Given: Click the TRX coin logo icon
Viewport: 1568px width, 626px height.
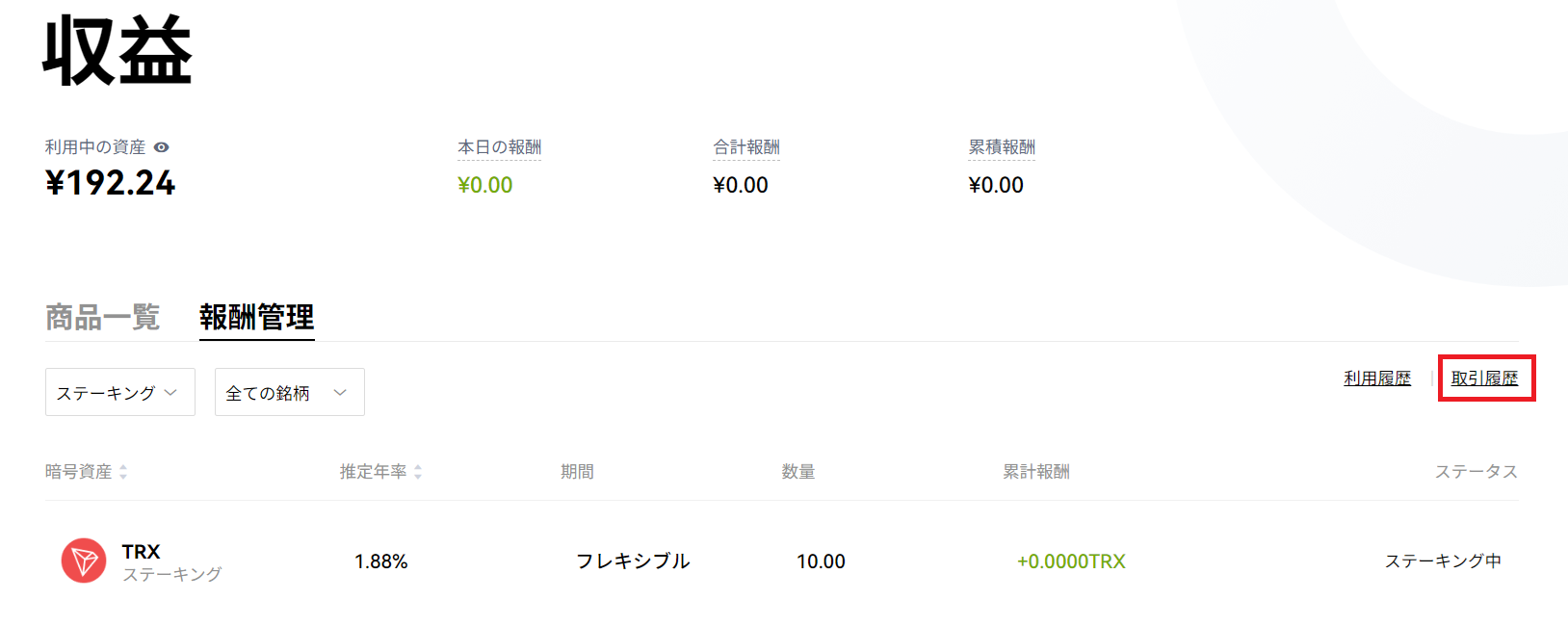Looking at the screenshot, I should pos(84,561).
